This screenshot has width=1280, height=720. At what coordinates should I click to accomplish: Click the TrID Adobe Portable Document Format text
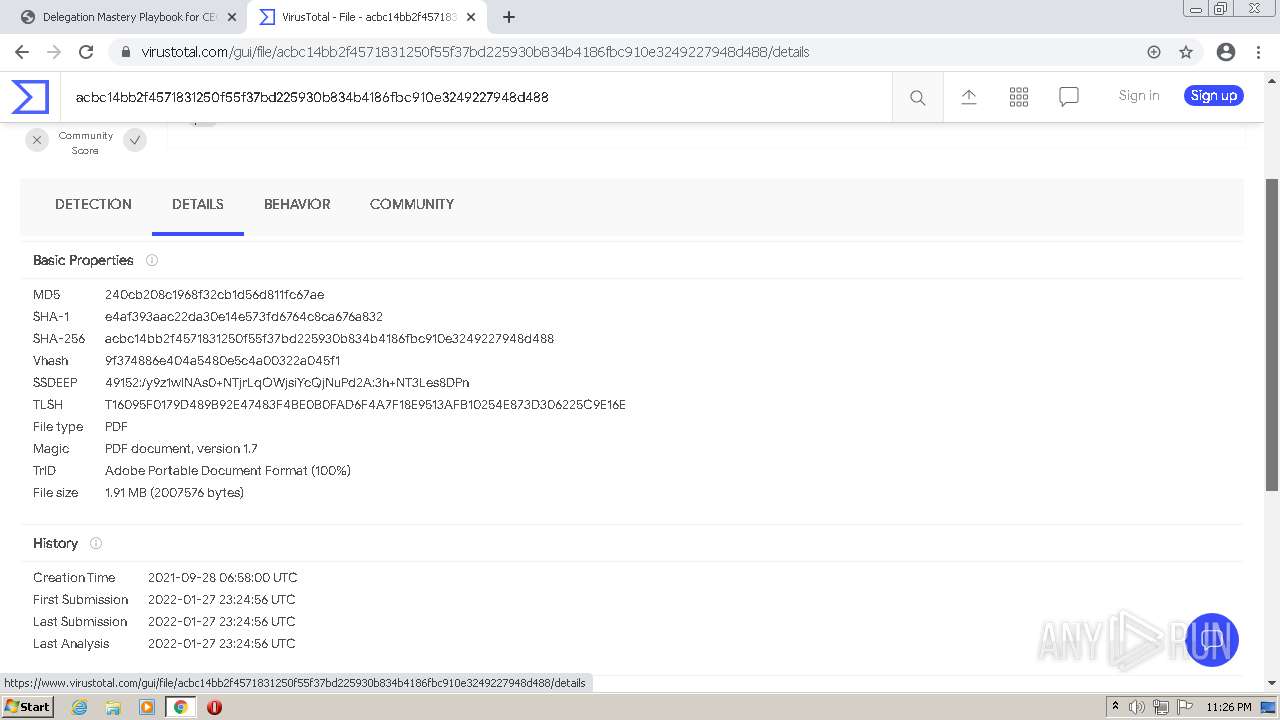point(228,471)
